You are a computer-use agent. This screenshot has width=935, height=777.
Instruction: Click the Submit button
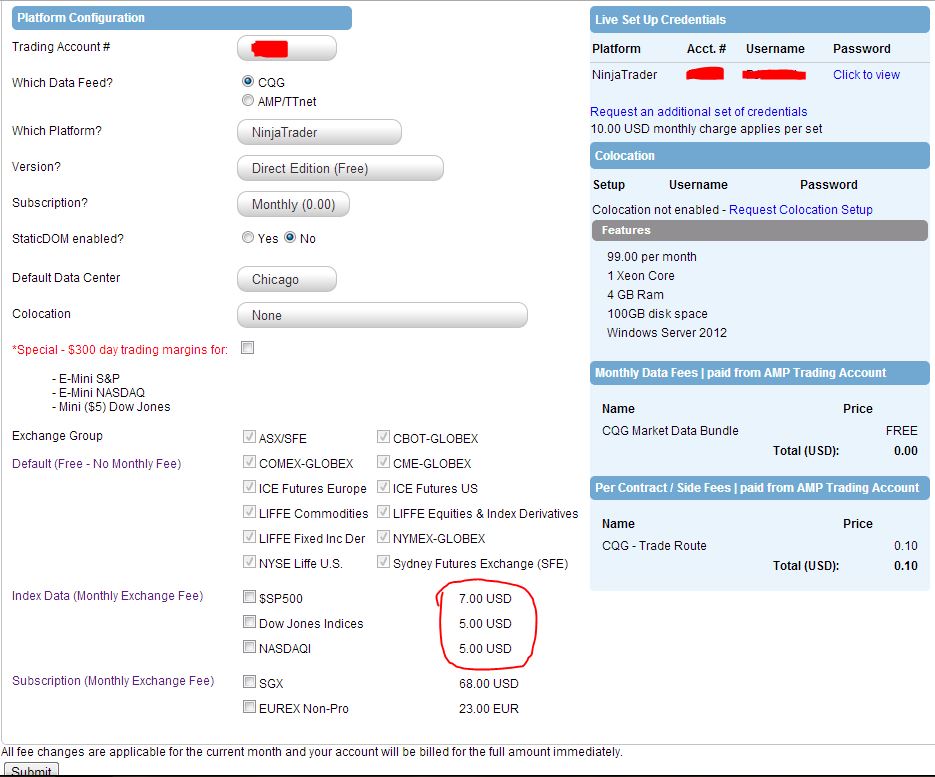(x=30, y=770)
